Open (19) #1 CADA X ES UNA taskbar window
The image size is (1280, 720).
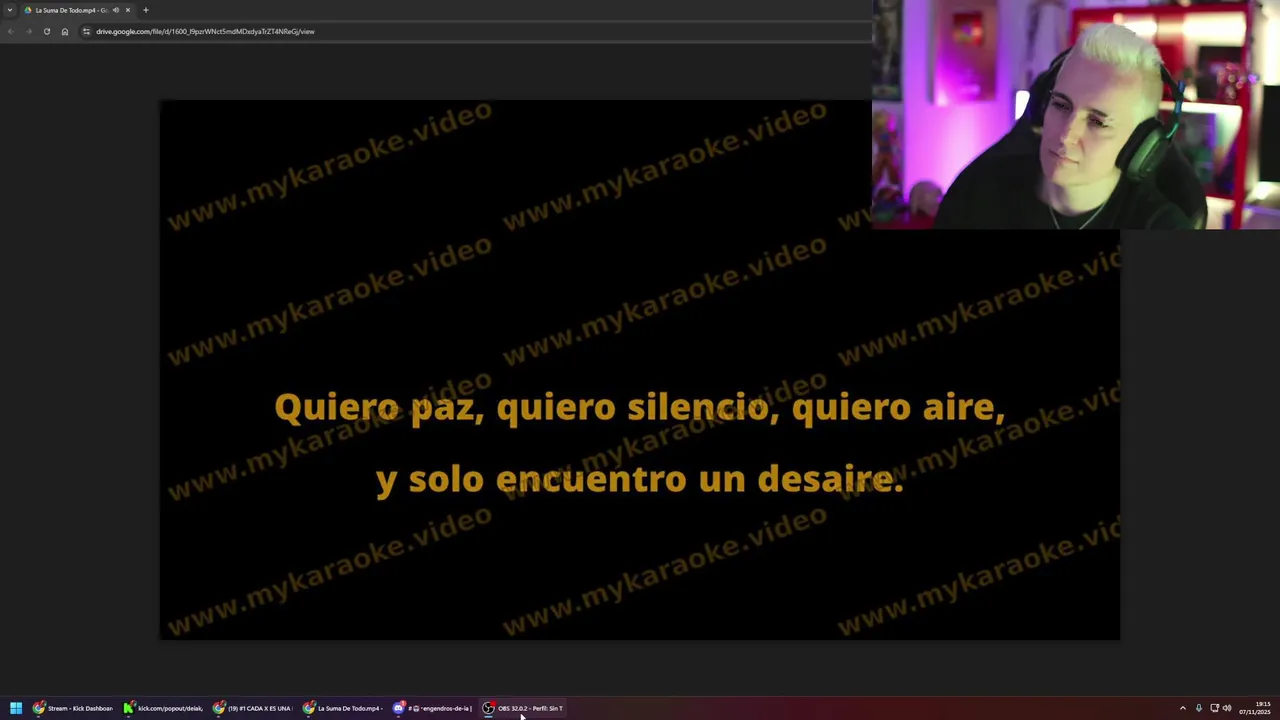253,708
